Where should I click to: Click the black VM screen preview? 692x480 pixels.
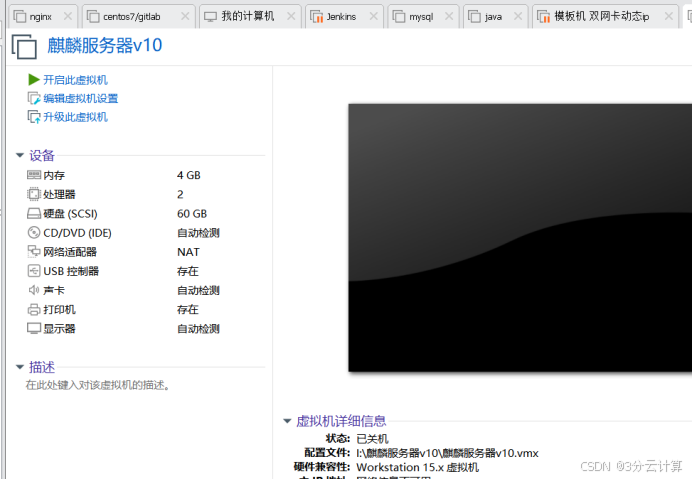(520, 238)
